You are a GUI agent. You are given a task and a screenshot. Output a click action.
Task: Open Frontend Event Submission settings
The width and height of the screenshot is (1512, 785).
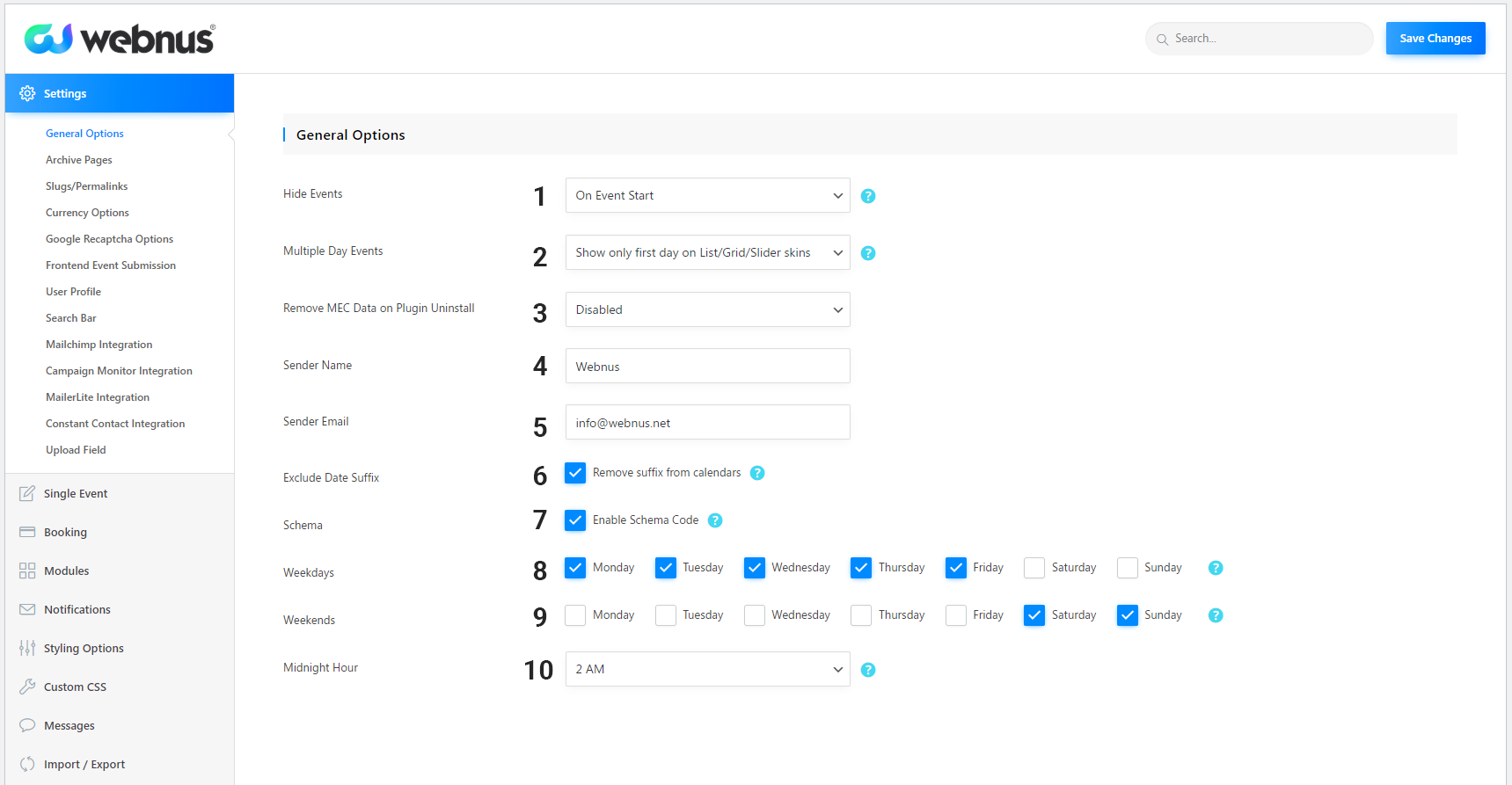tap(111, 265)
